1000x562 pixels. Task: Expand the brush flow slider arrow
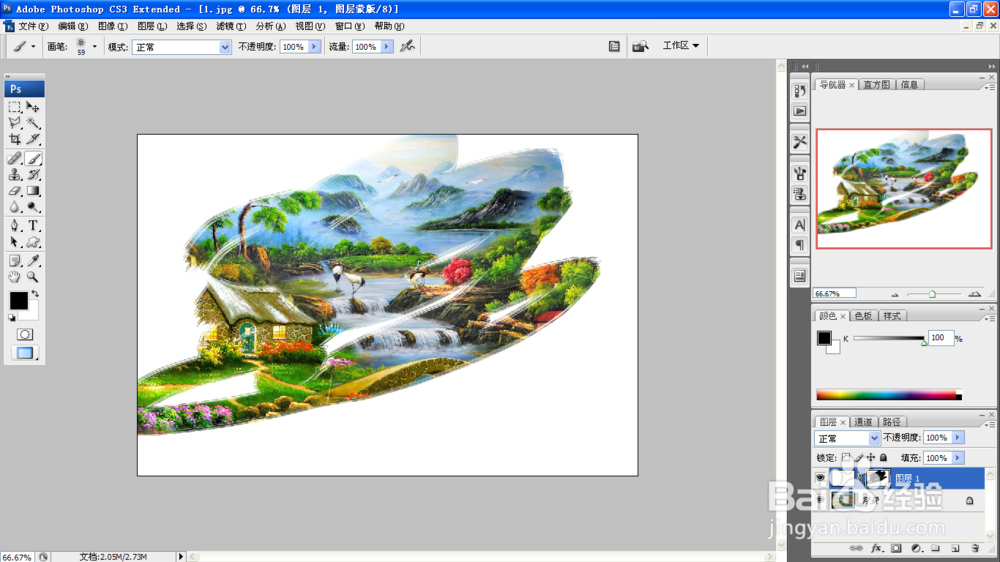pos(386,47)
